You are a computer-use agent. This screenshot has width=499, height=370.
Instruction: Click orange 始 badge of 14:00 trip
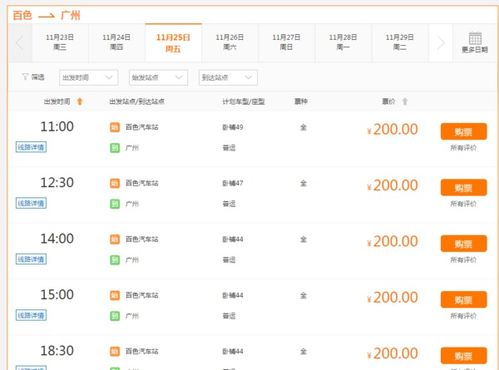(x=115, y=239)
